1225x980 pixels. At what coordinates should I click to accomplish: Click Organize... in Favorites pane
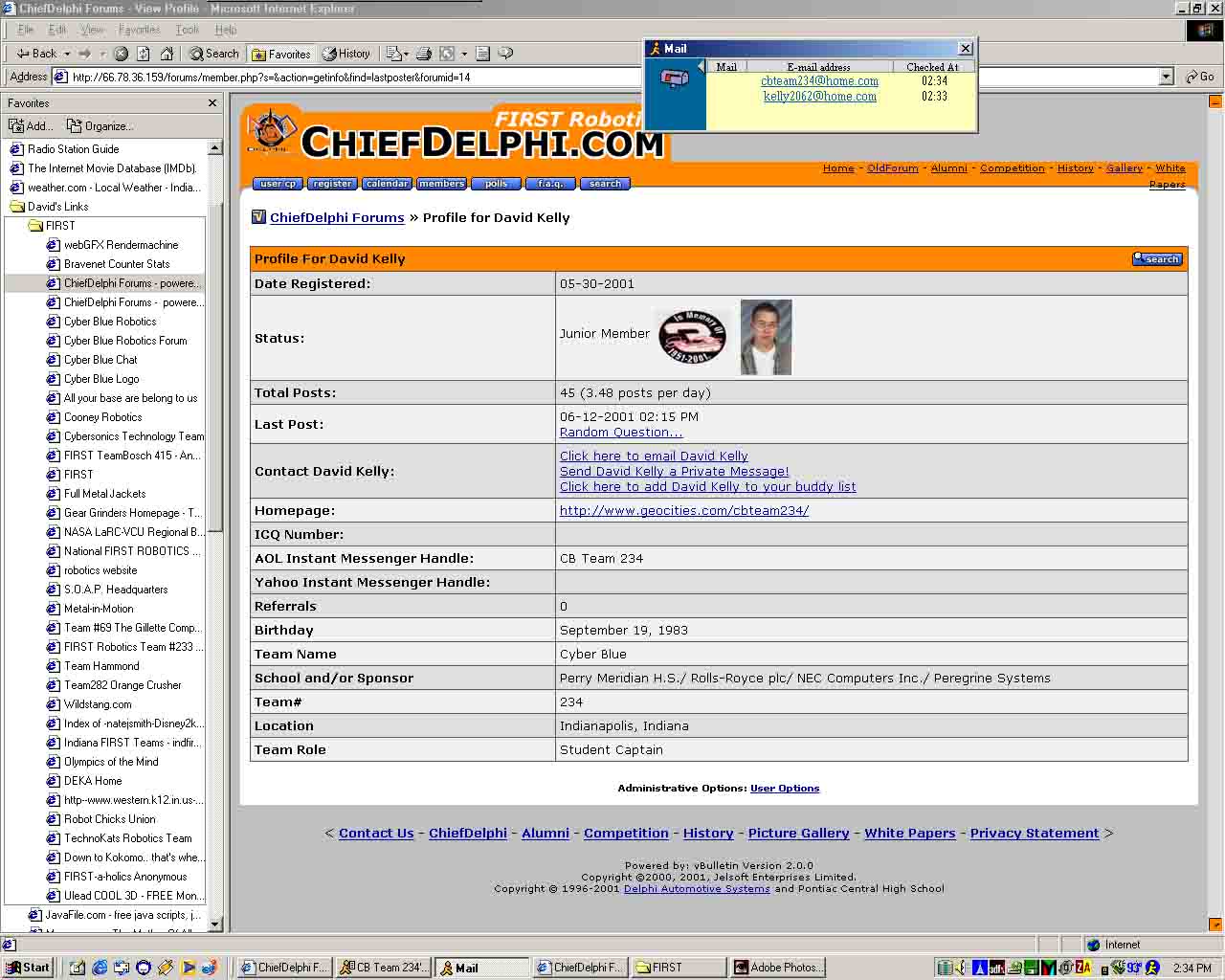[100, 126]
